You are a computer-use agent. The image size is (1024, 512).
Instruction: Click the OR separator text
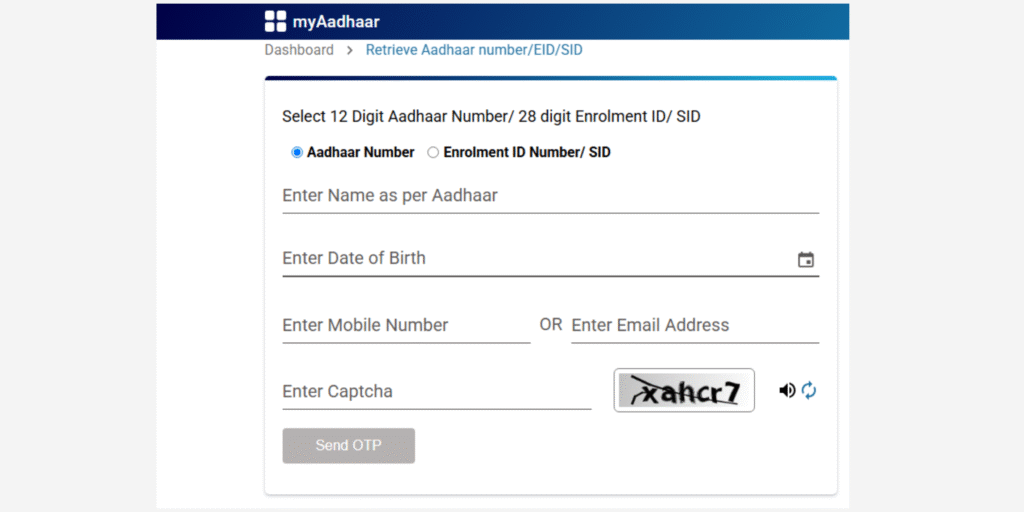coord(551,325)
